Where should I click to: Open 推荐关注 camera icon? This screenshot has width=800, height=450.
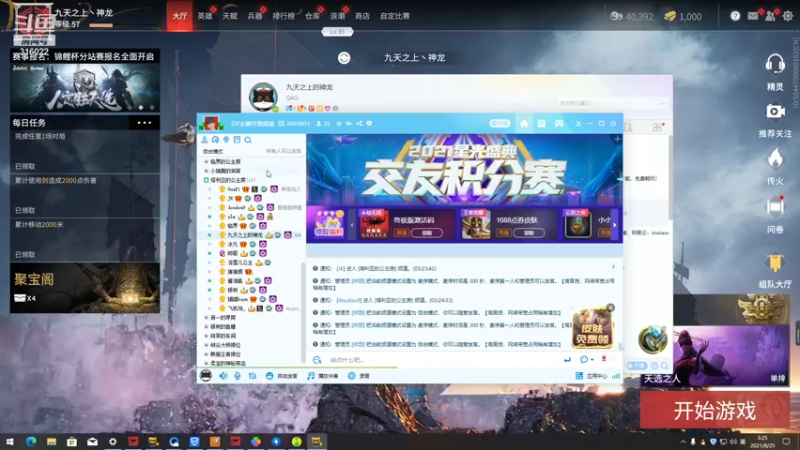pos(775,111)
